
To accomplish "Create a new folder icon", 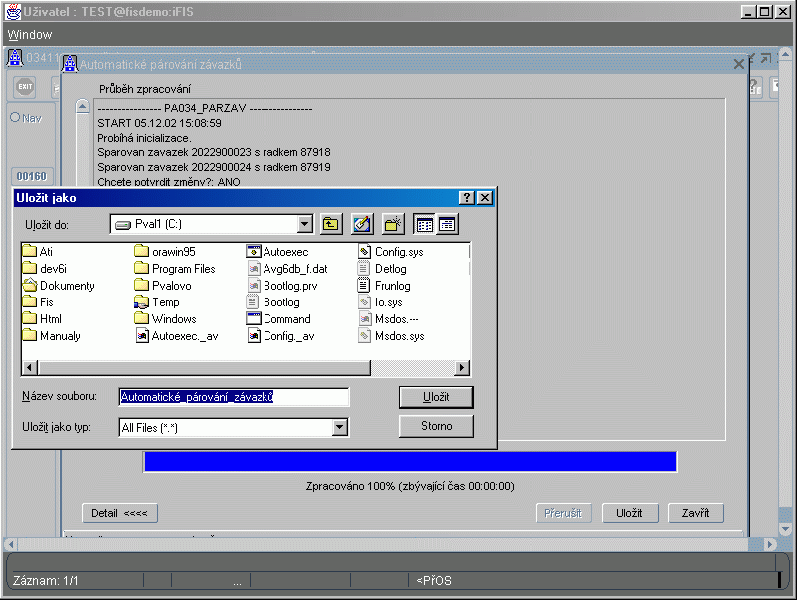I will coord(393,224).
